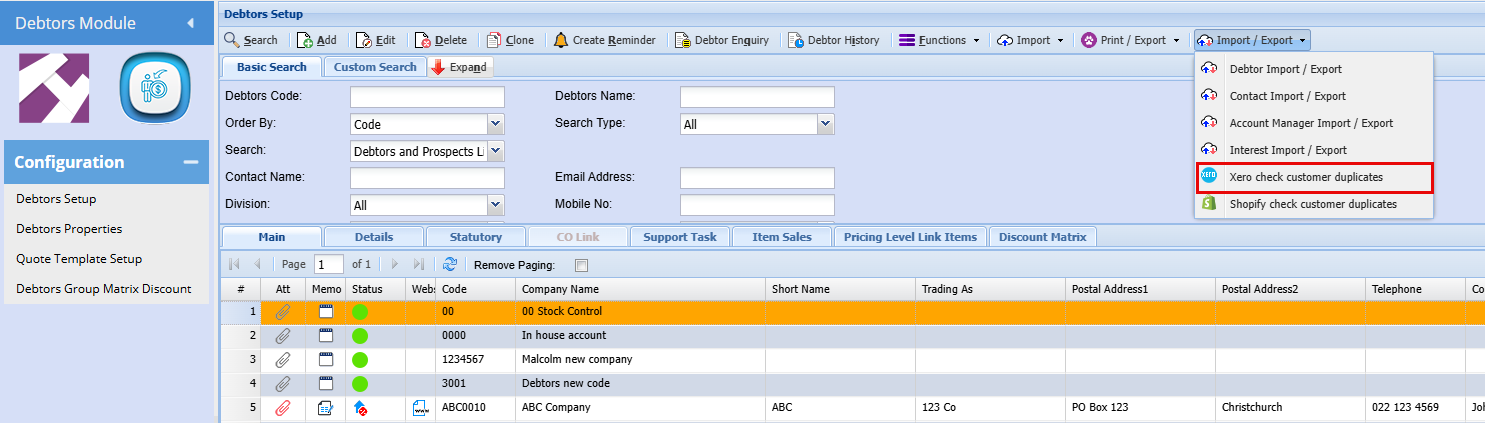
Task: Open the Order By dropdown
Action: [495, 125]
